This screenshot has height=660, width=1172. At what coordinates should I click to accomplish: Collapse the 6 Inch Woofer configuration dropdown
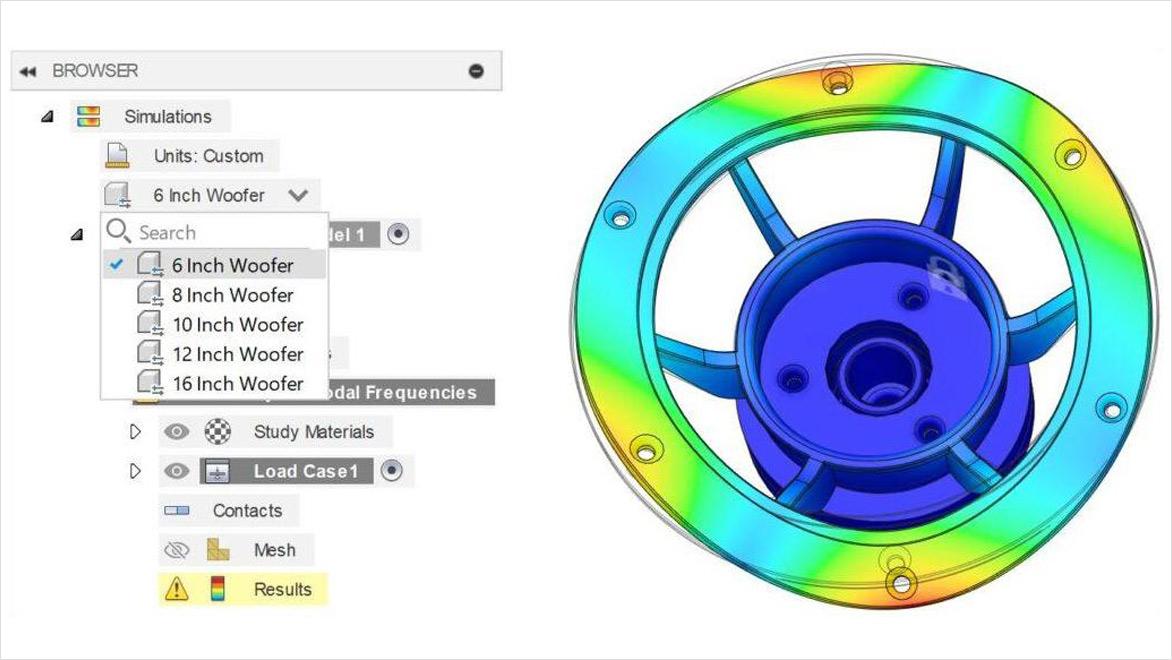click(x=297, y=195)
